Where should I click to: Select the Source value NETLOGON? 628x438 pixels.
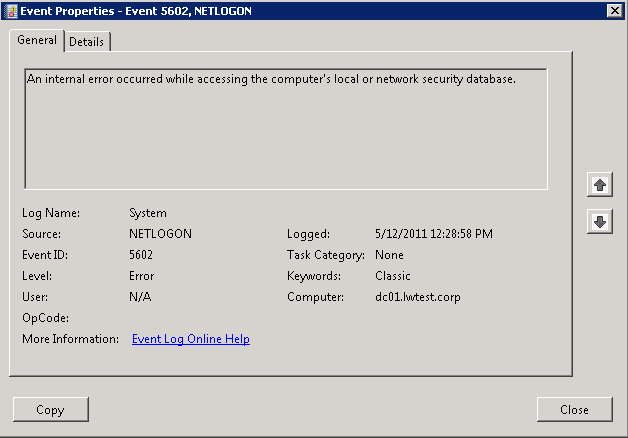160,234
